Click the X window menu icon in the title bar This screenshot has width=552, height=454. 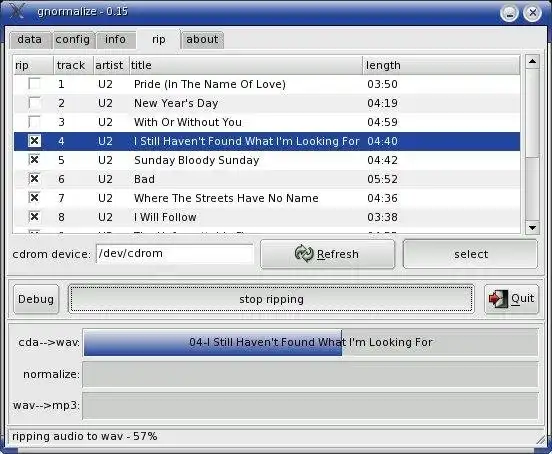point(17,11)
